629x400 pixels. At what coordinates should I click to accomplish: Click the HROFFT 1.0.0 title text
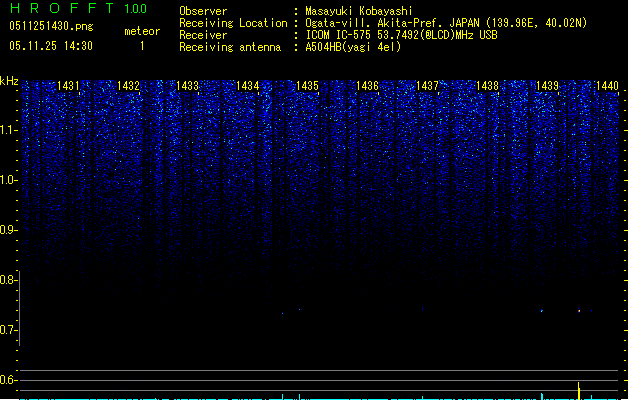pyautogui.click(x=78, y=8)
